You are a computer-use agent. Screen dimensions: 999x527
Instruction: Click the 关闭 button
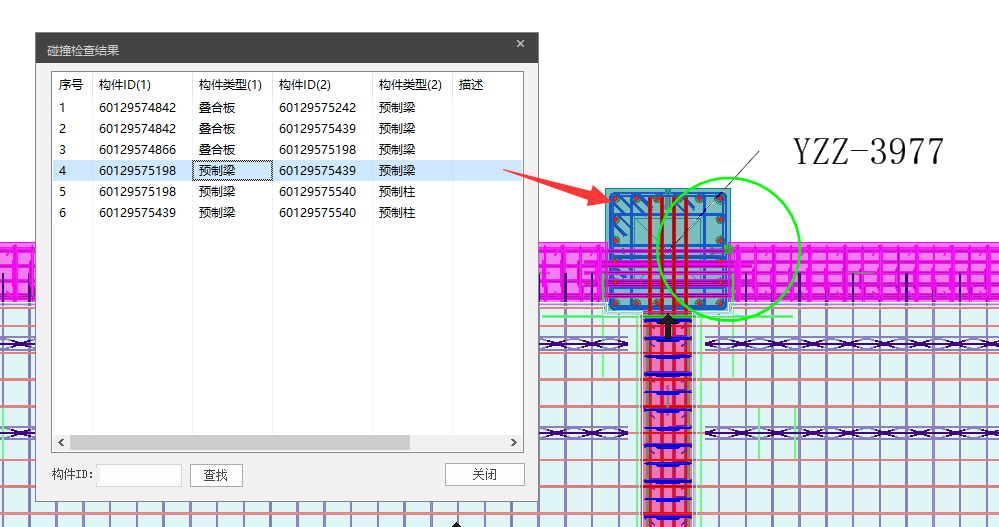(x=484, y=474)
